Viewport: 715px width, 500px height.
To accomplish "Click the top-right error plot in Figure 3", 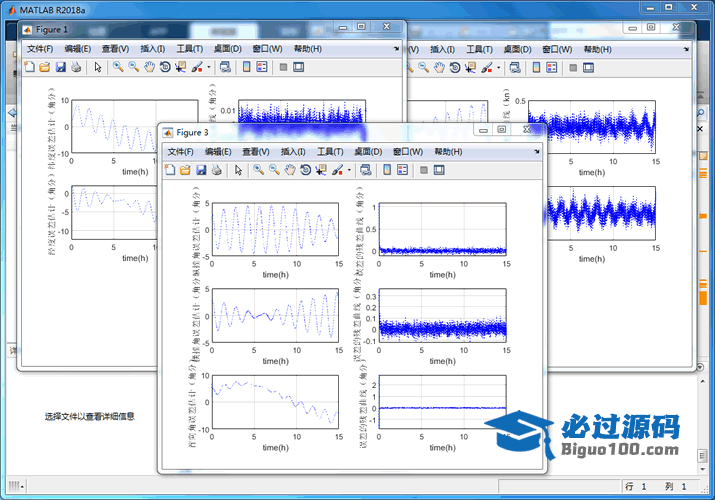I will (442, 229).
